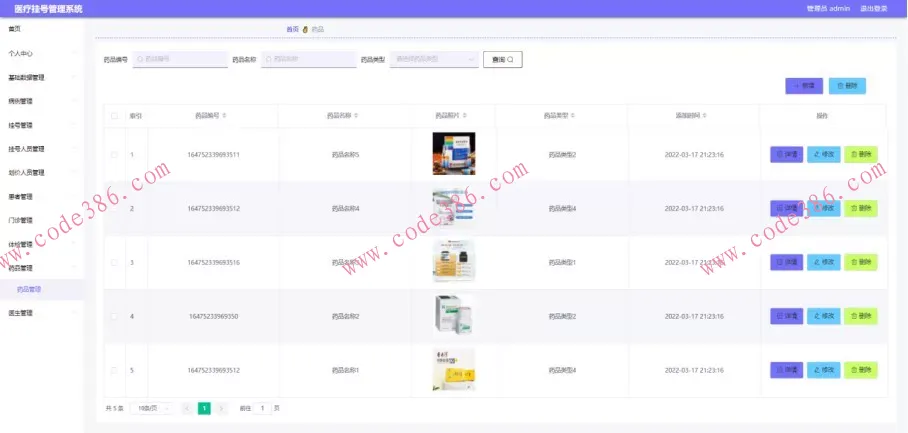Open drug photo thumbnail for 药品名称3
908x433 pixels.
pyautogui.click(x=454, y=262)
